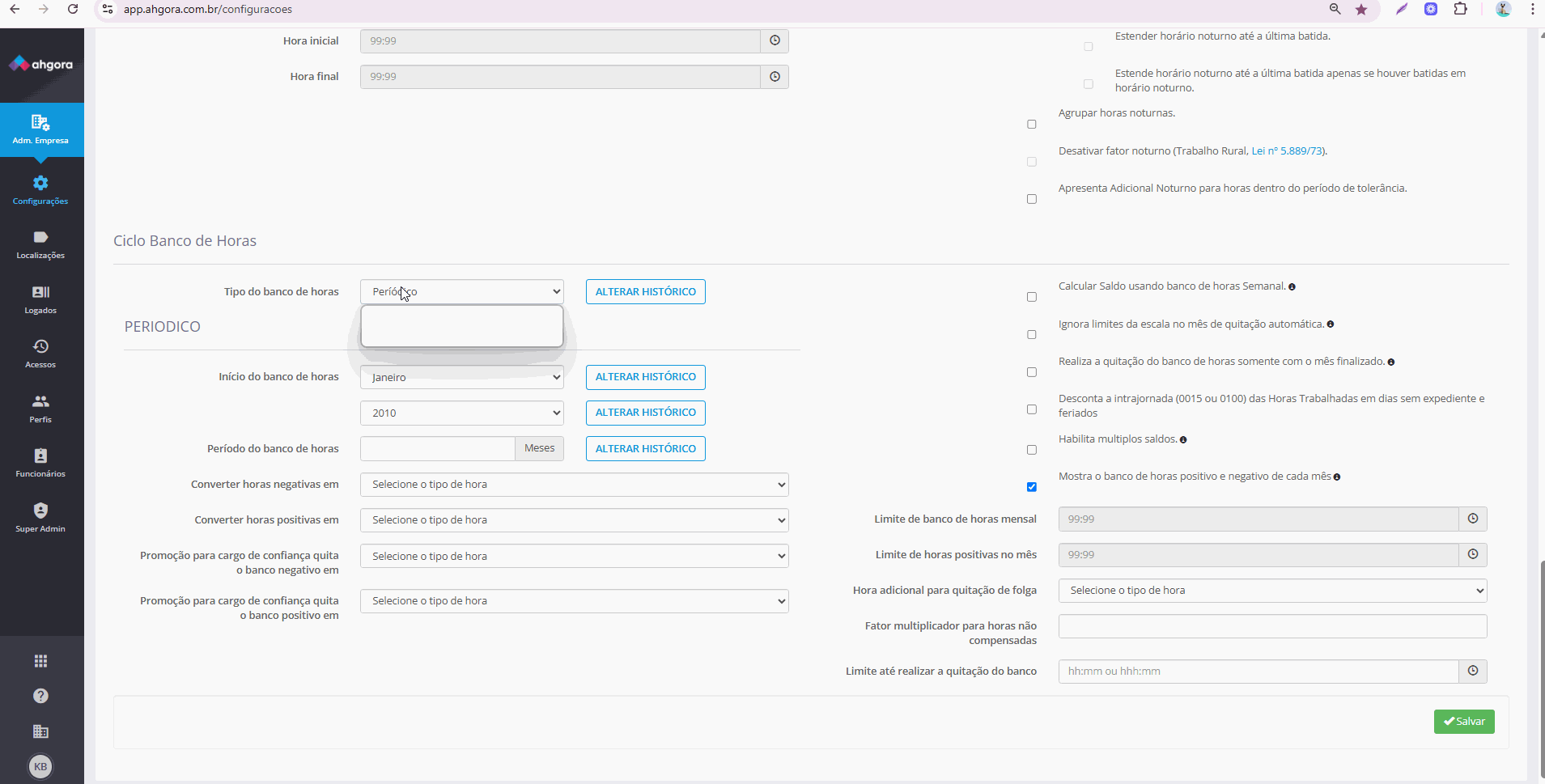
Task: Show info tooltip for Ignora limites da escala
Action: (x=1331, y=324)
